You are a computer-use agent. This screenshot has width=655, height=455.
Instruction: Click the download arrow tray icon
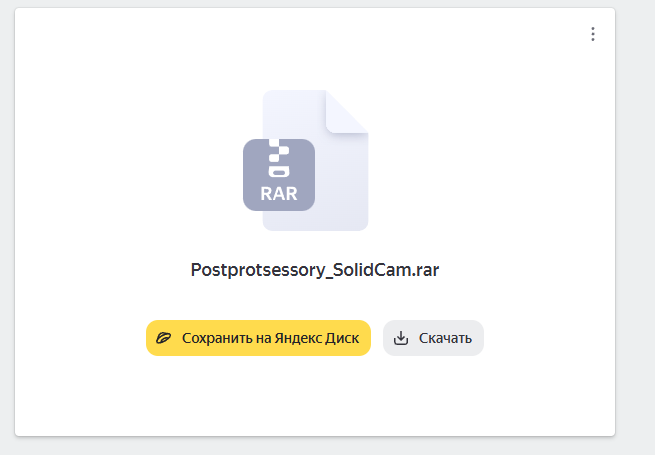(401, 338)
